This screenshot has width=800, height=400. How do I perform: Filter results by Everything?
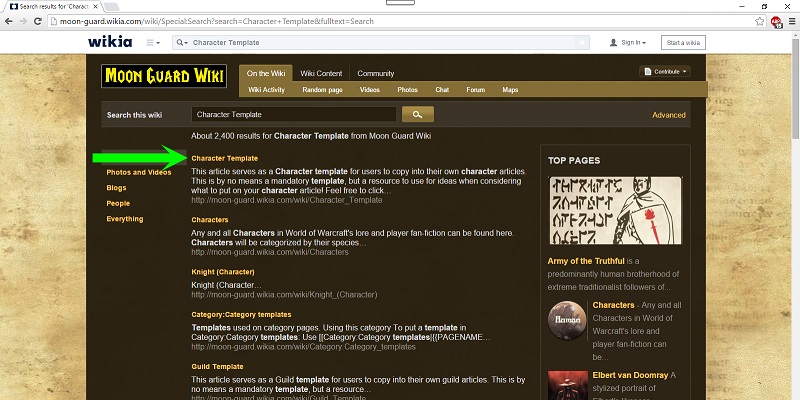[125, 219]
